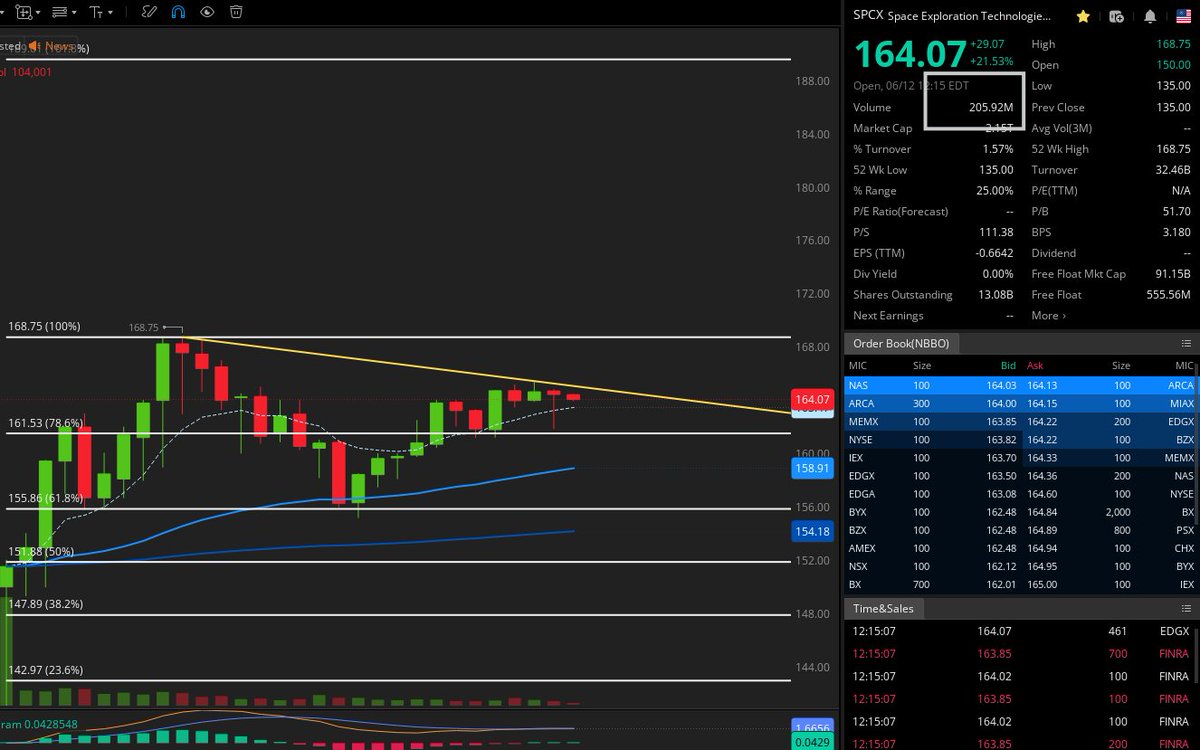Click the Free Float value 555.56M
The width and height of the screenshot is (1200, 750).
1168,295
